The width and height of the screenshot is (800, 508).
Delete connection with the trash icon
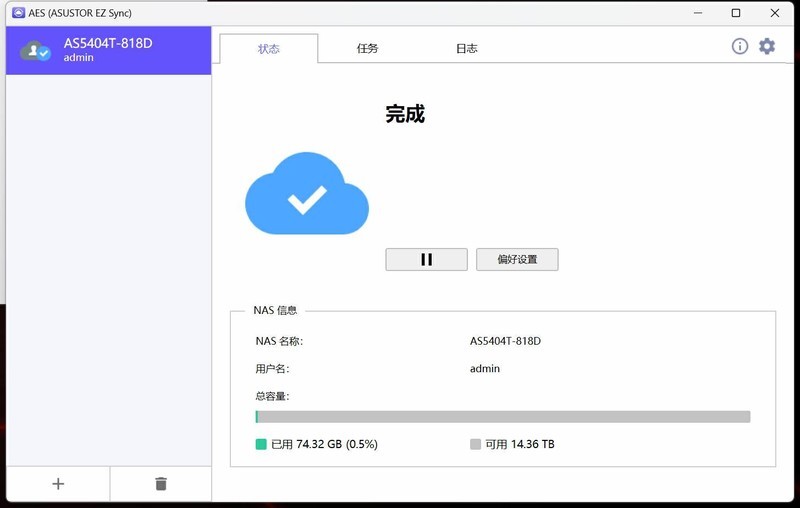click(x=161, y=484)
